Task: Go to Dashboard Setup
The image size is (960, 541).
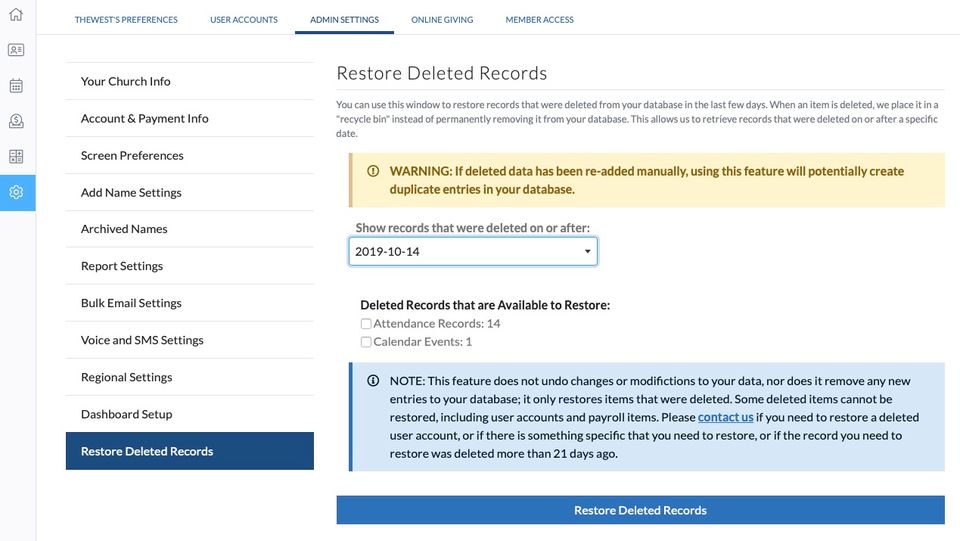Action: pyautogui.click(x=127, y=414)
